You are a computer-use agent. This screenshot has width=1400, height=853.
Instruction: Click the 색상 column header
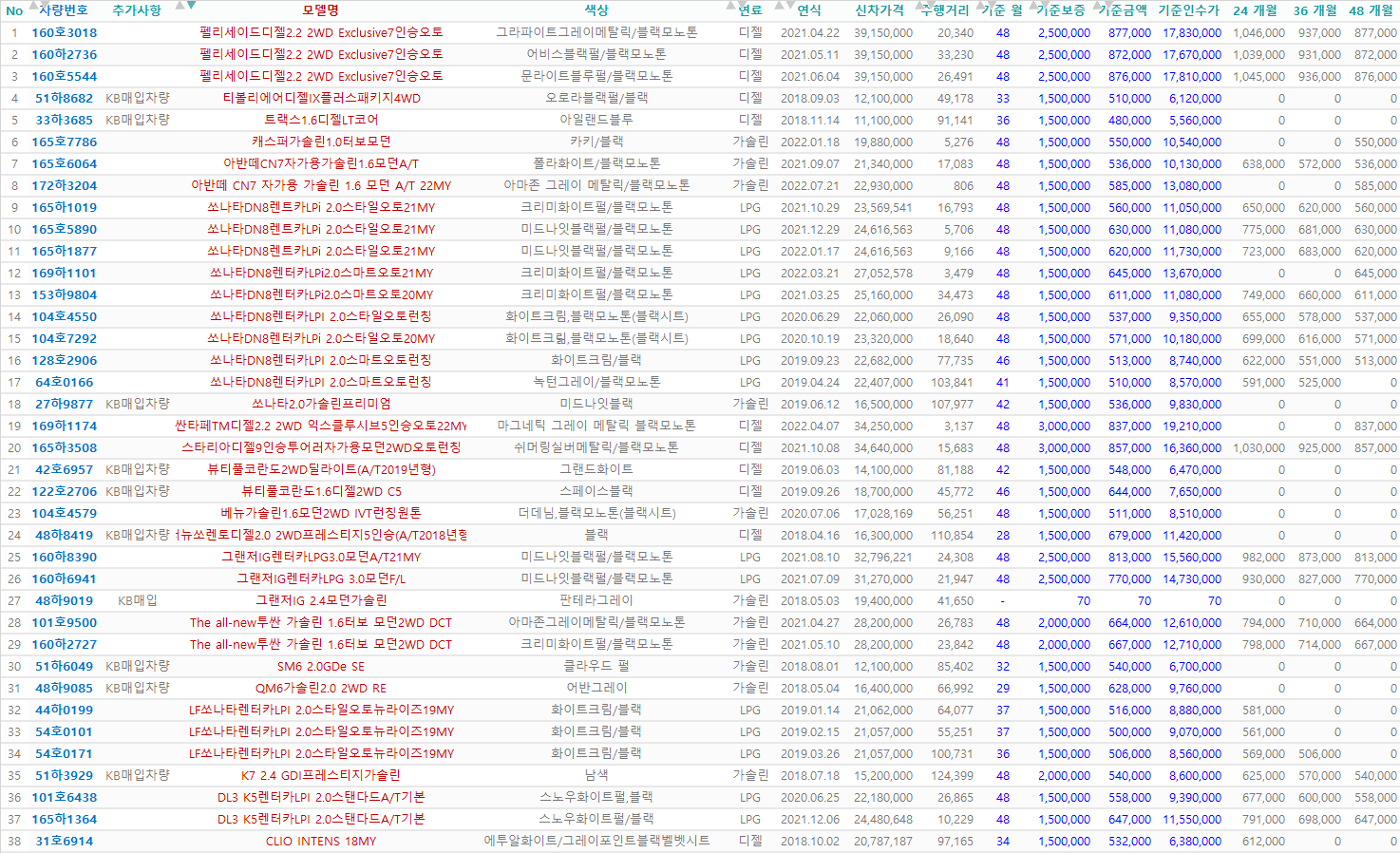coord(596,9)
